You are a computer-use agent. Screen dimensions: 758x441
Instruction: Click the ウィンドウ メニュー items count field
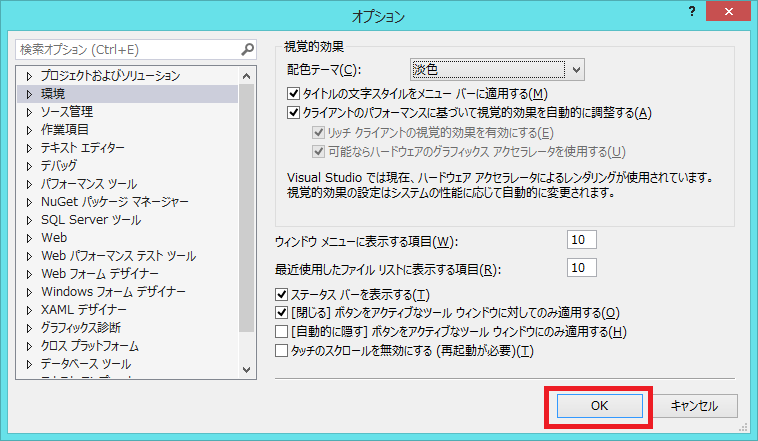click(x=582, y=240)
